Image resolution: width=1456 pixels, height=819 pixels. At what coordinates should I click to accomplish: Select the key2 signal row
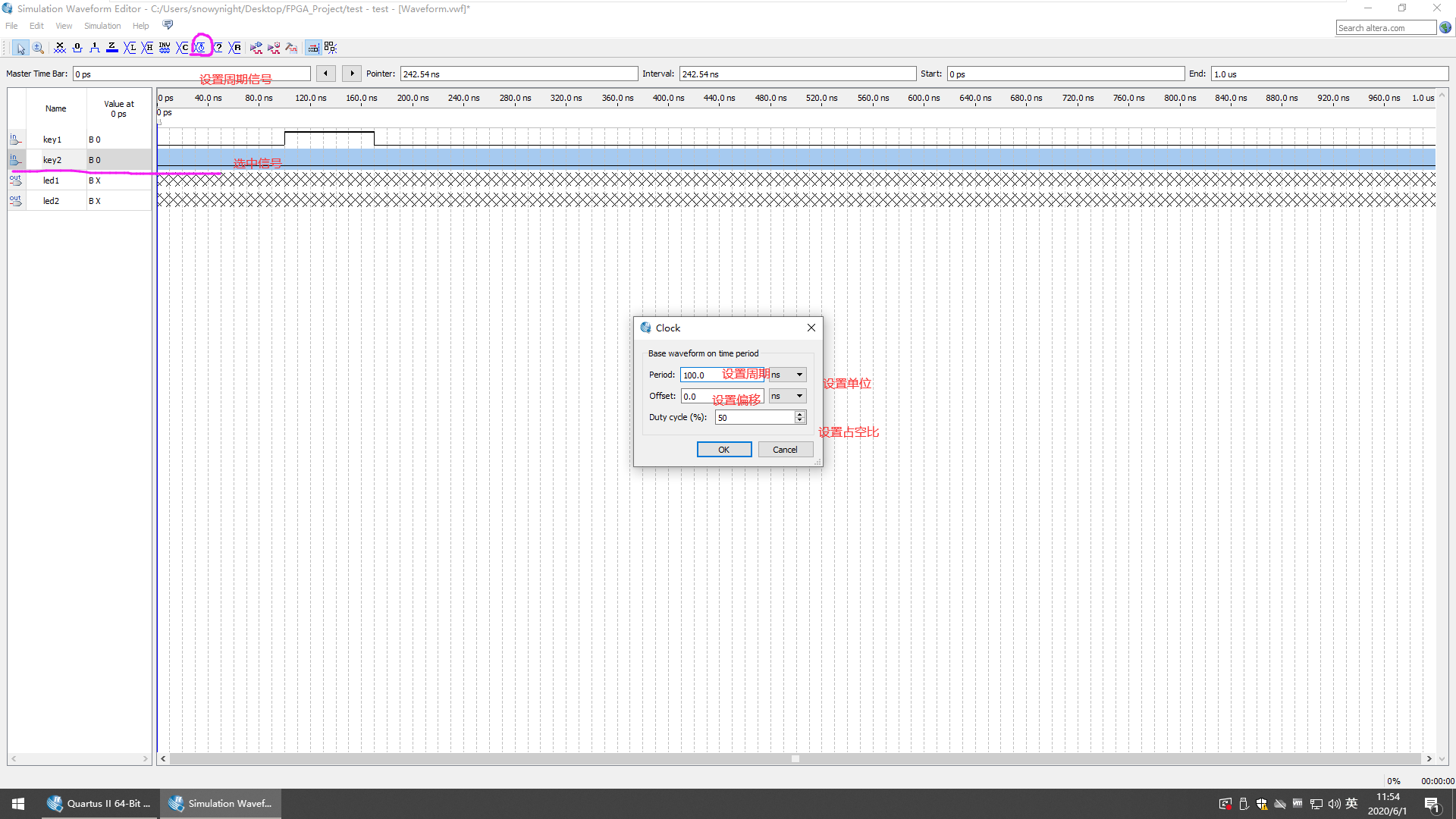tap(80, 160)
